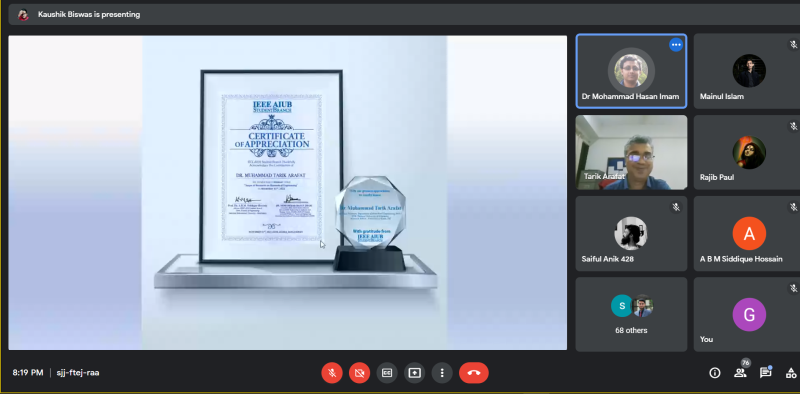Click Saiful Anik 428 muted mic icon
The image size is (800, 394).
676,207
